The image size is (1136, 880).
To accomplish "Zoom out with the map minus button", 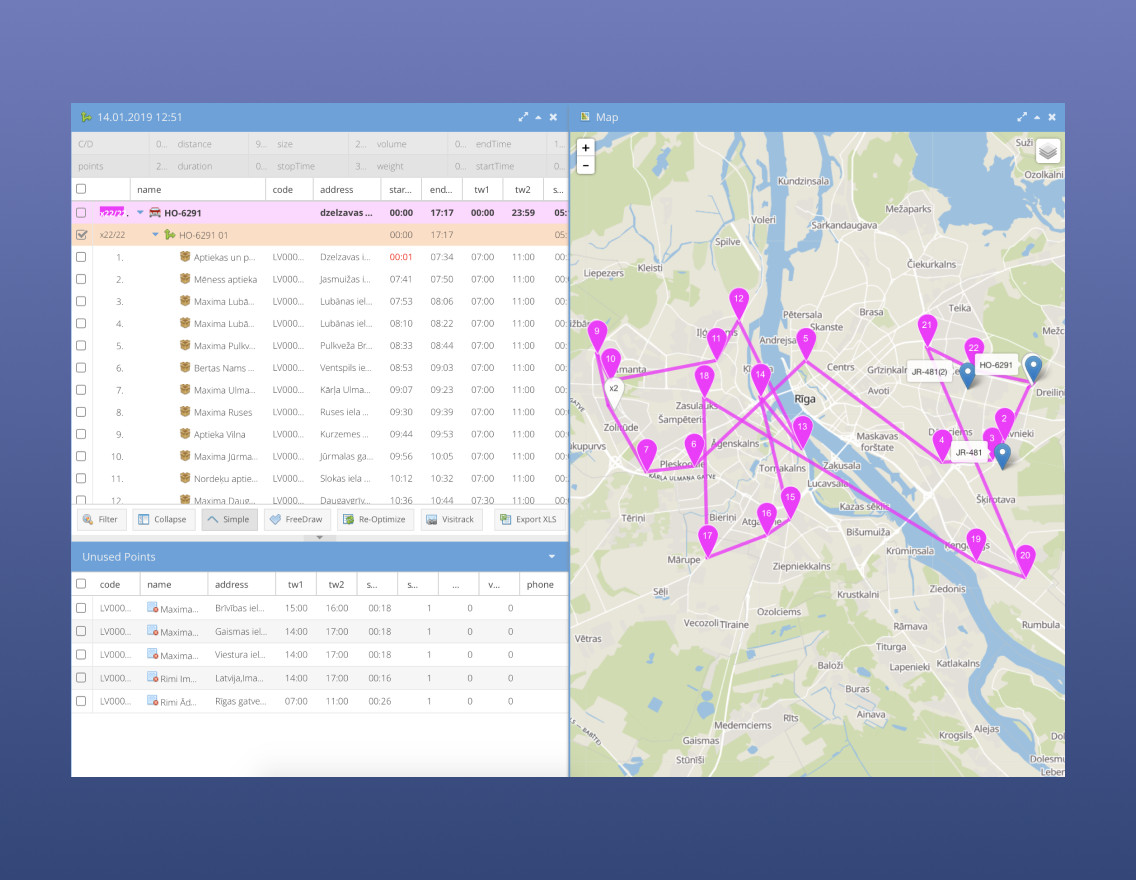I will [586, 166].
